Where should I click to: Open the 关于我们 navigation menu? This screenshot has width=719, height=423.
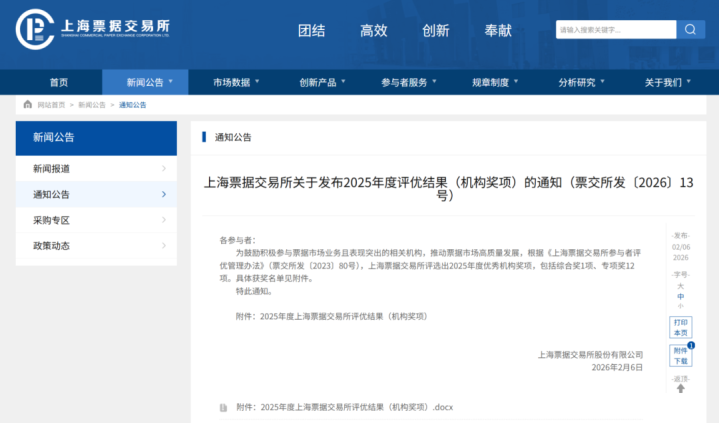click(x=663, y=82)
